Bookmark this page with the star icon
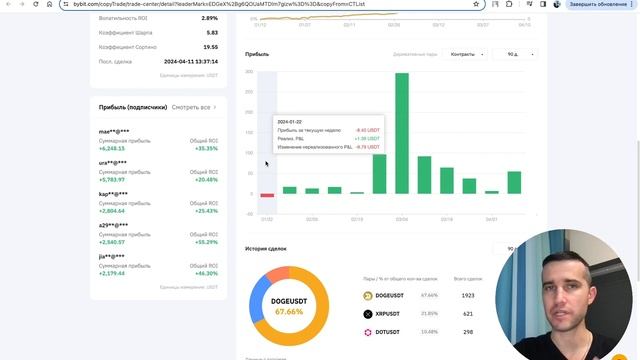This screenshot has height=360, width=640. coord(476,4)
